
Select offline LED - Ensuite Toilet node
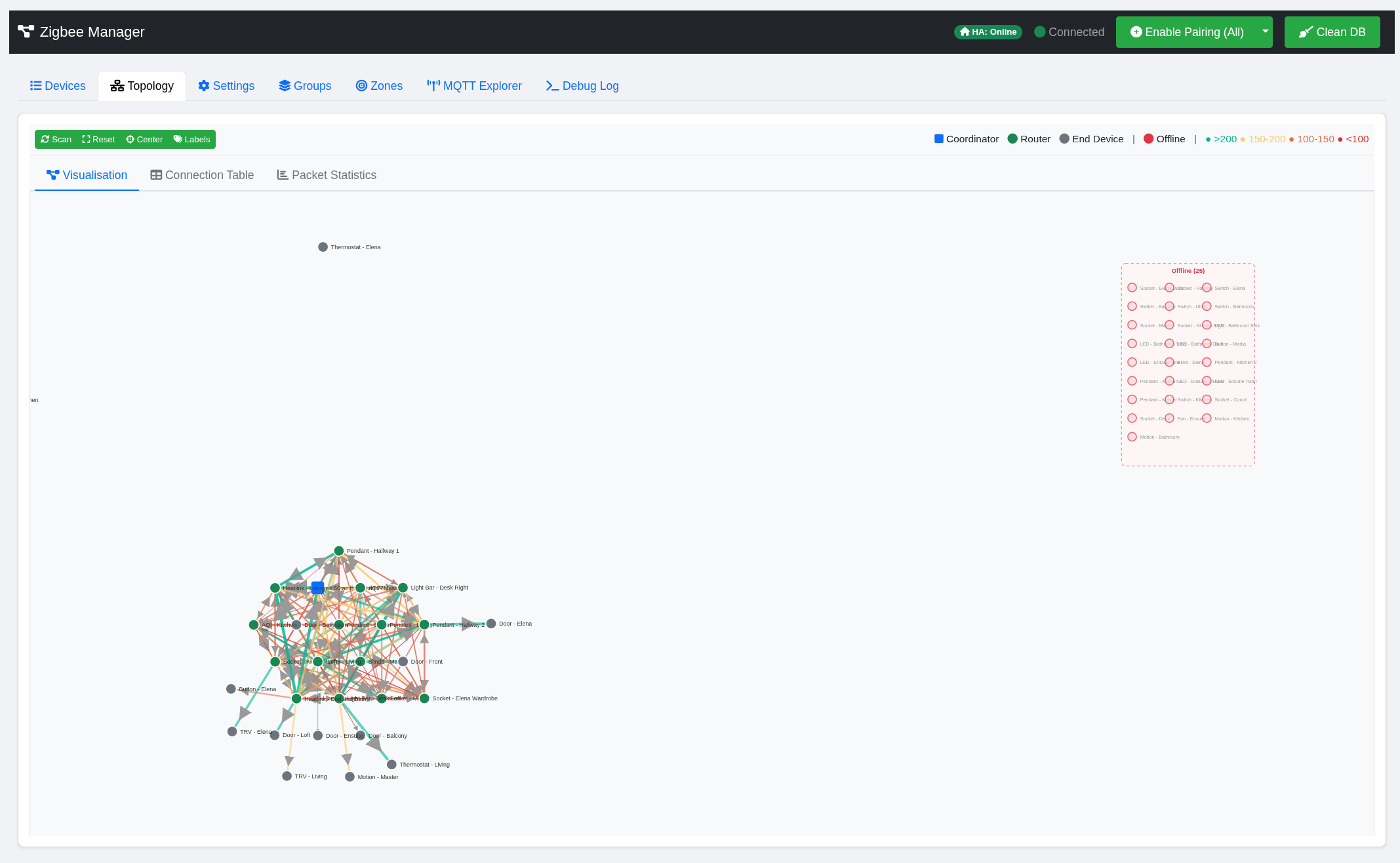click(1207, 381)
